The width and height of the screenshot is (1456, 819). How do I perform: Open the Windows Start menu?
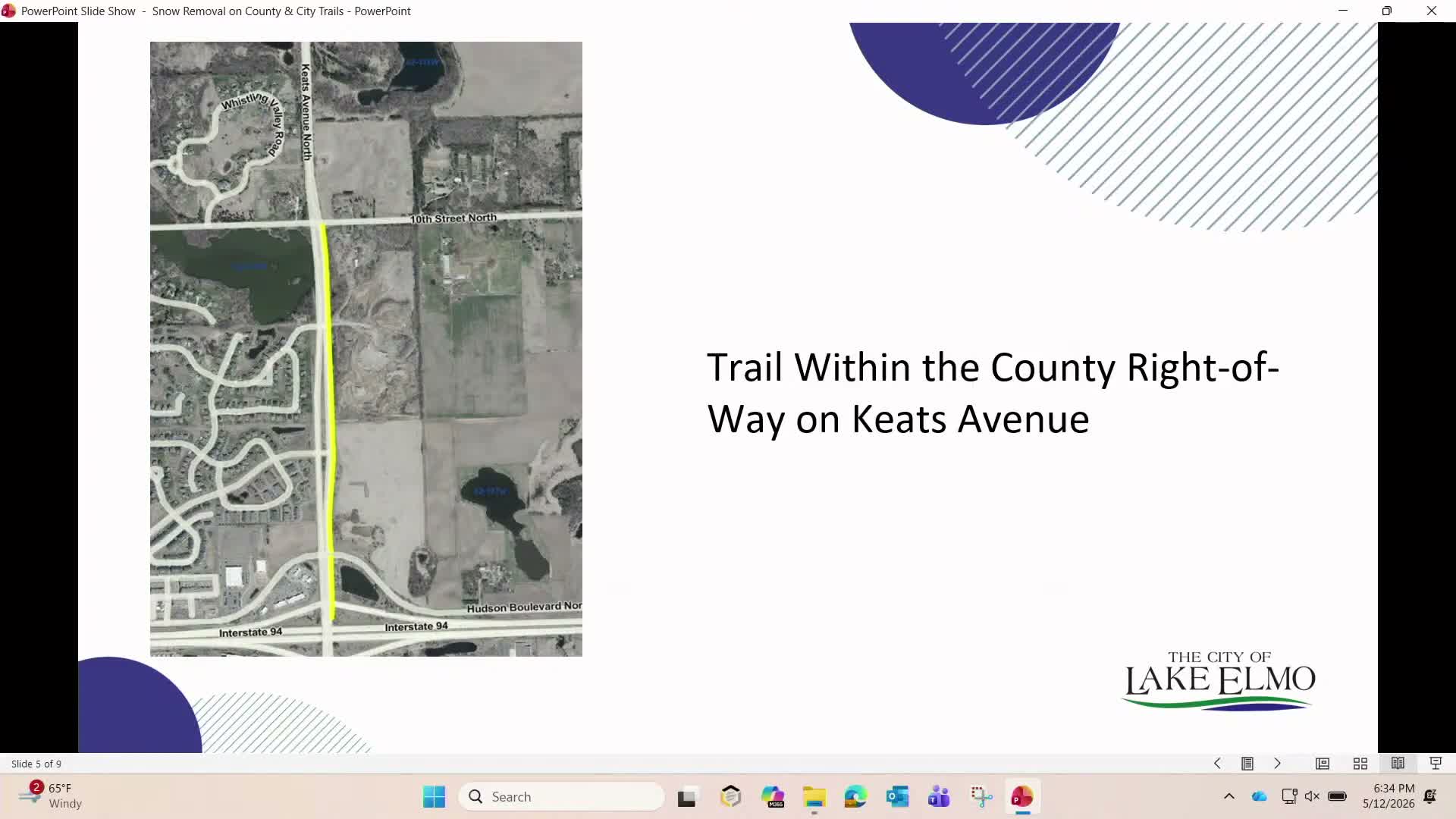tap(435, 797)
